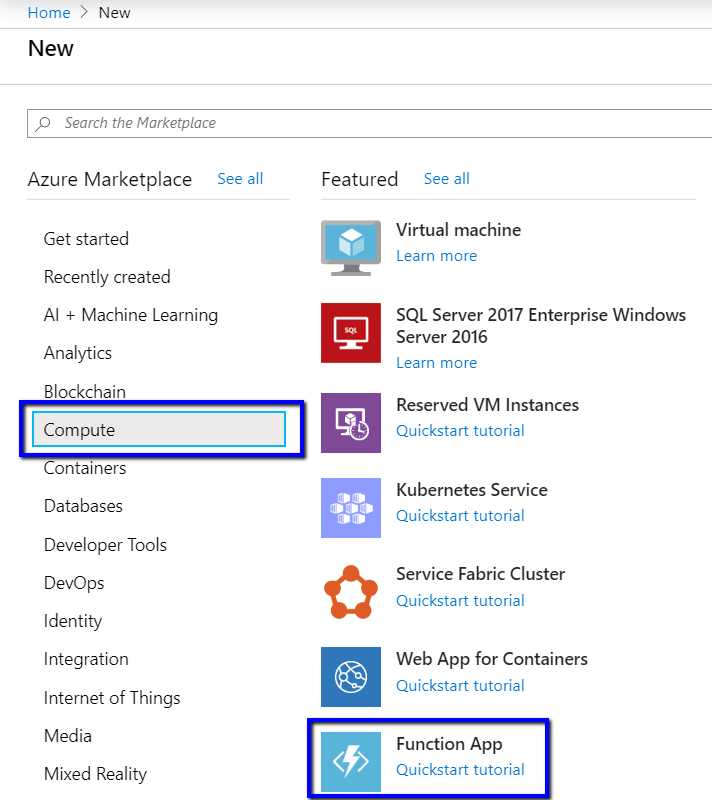Open the Function App icon
This screenshot has width=712, height=800.
tap(351, 761)
